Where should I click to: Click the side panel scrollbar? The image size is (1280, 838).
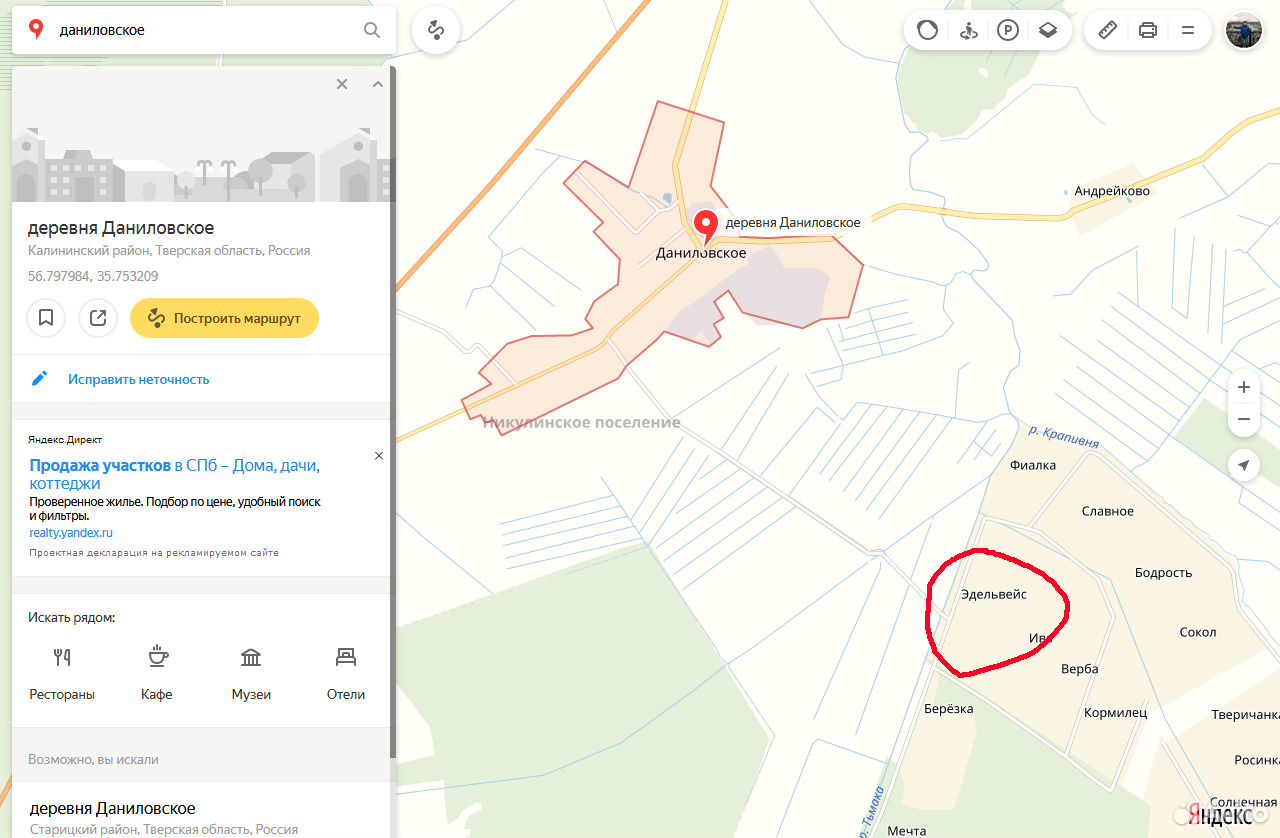tap(393, 410)
